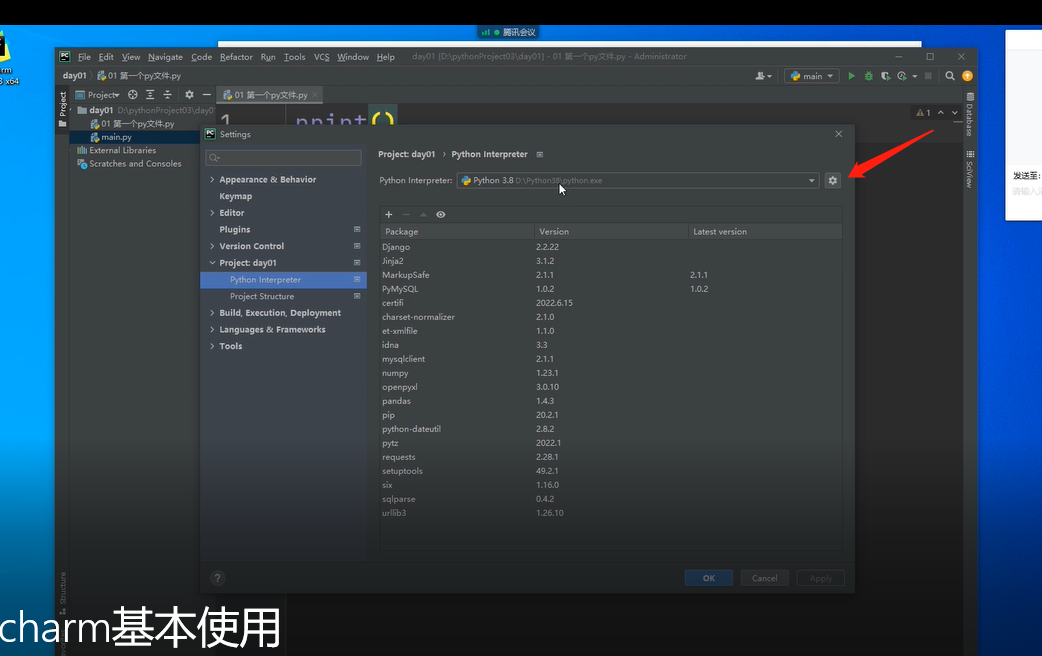Click the user account icon in toolbar

(x=763, y=76)
